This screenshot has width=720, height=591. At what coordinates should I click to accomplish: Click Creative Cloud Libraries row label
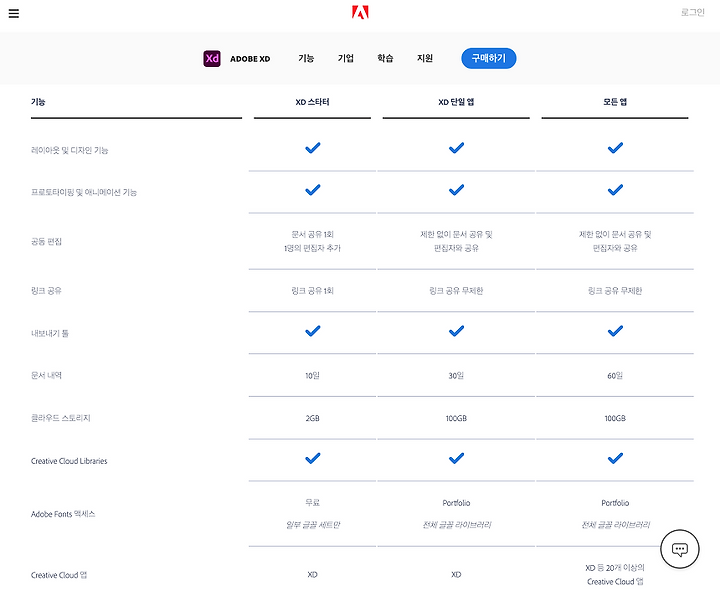[69, 461]
